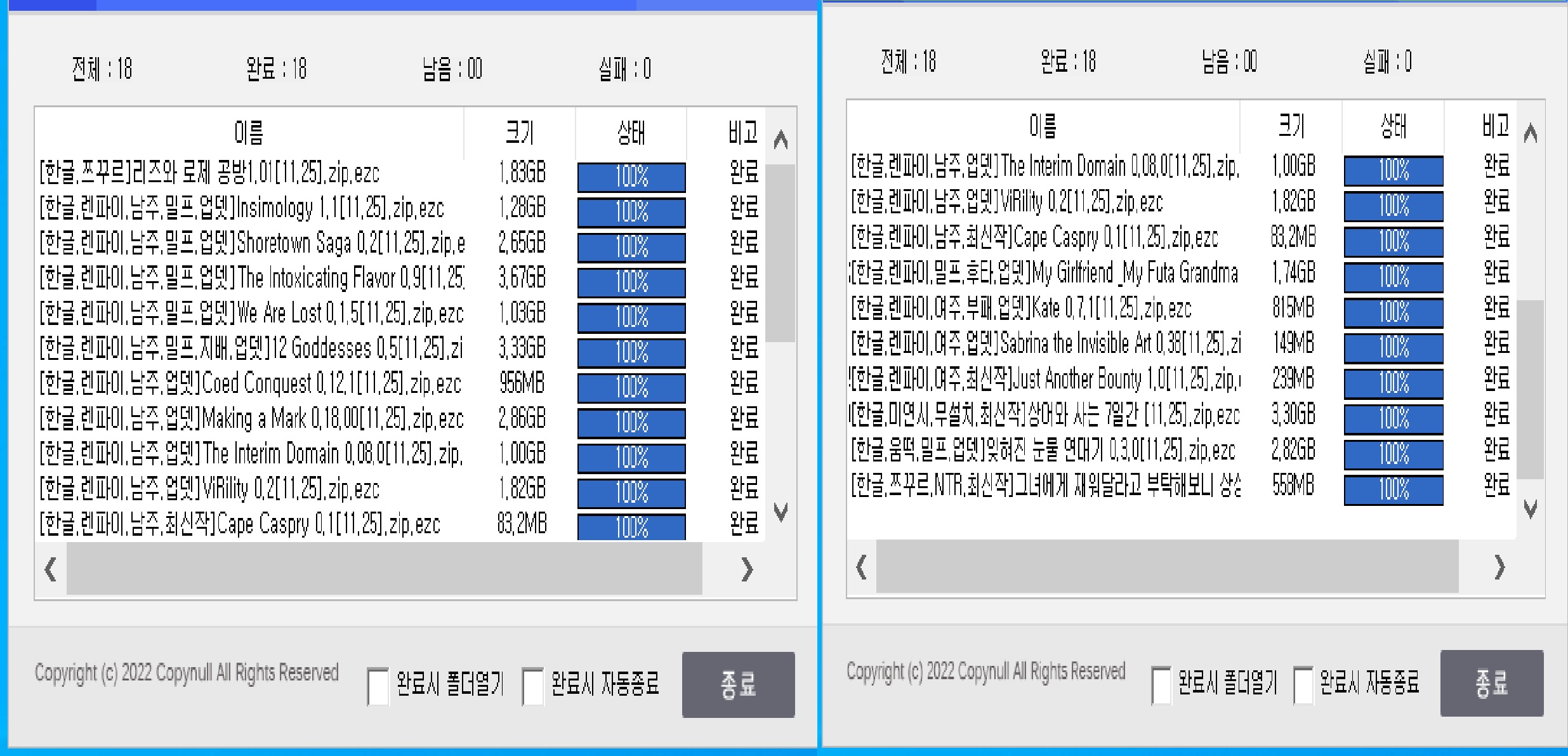1568x756 pixels.
Task: Check 완료시 폴더열기 option in right window
Action: click(1161, 685)
